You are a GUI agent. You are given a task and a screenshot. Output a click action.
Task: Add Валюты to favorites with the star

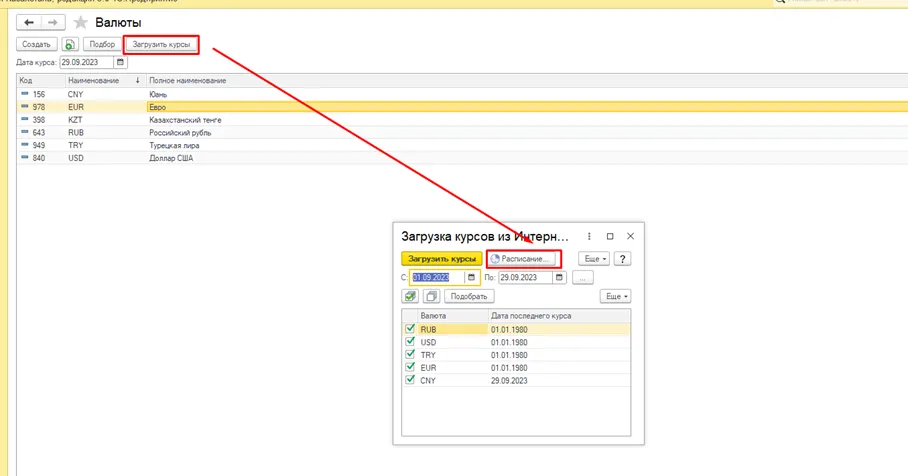(x=80, y=23)
